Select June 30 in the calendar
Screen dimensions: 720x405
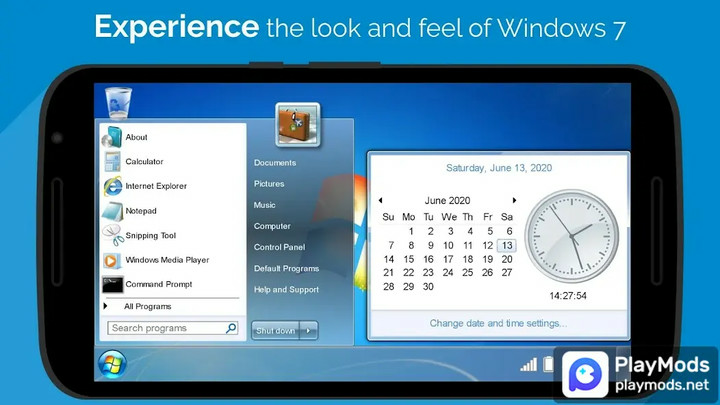[x=428, y=286]
